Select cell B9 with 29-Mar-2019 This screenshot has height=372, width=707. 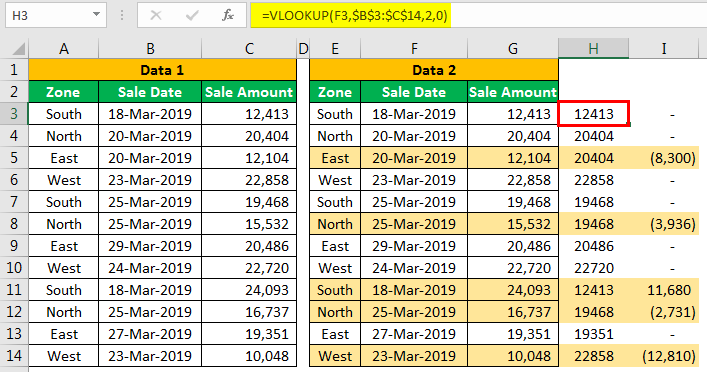point(150,246)
